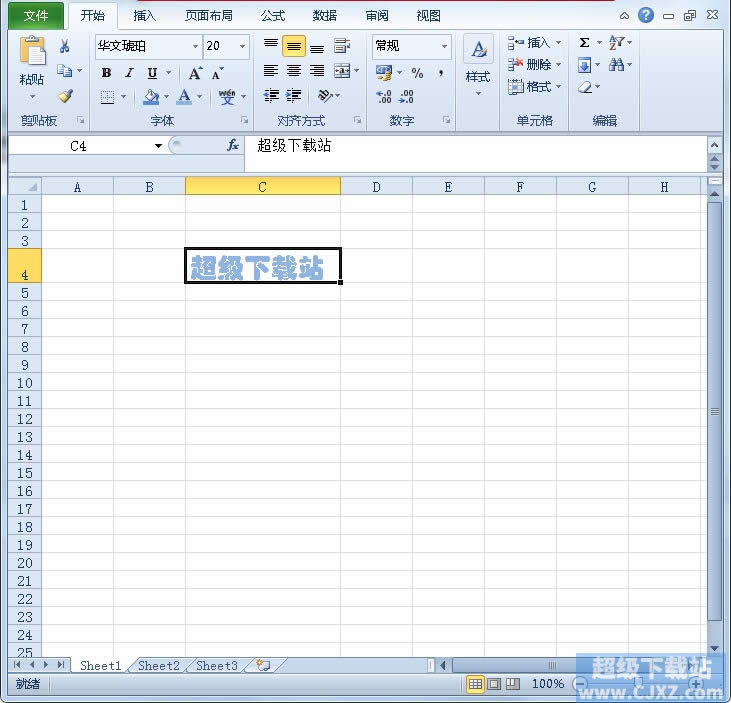Screen dimensions: 731x703
Task: Click the Paste clipboard icon
Action: point(32,50)
